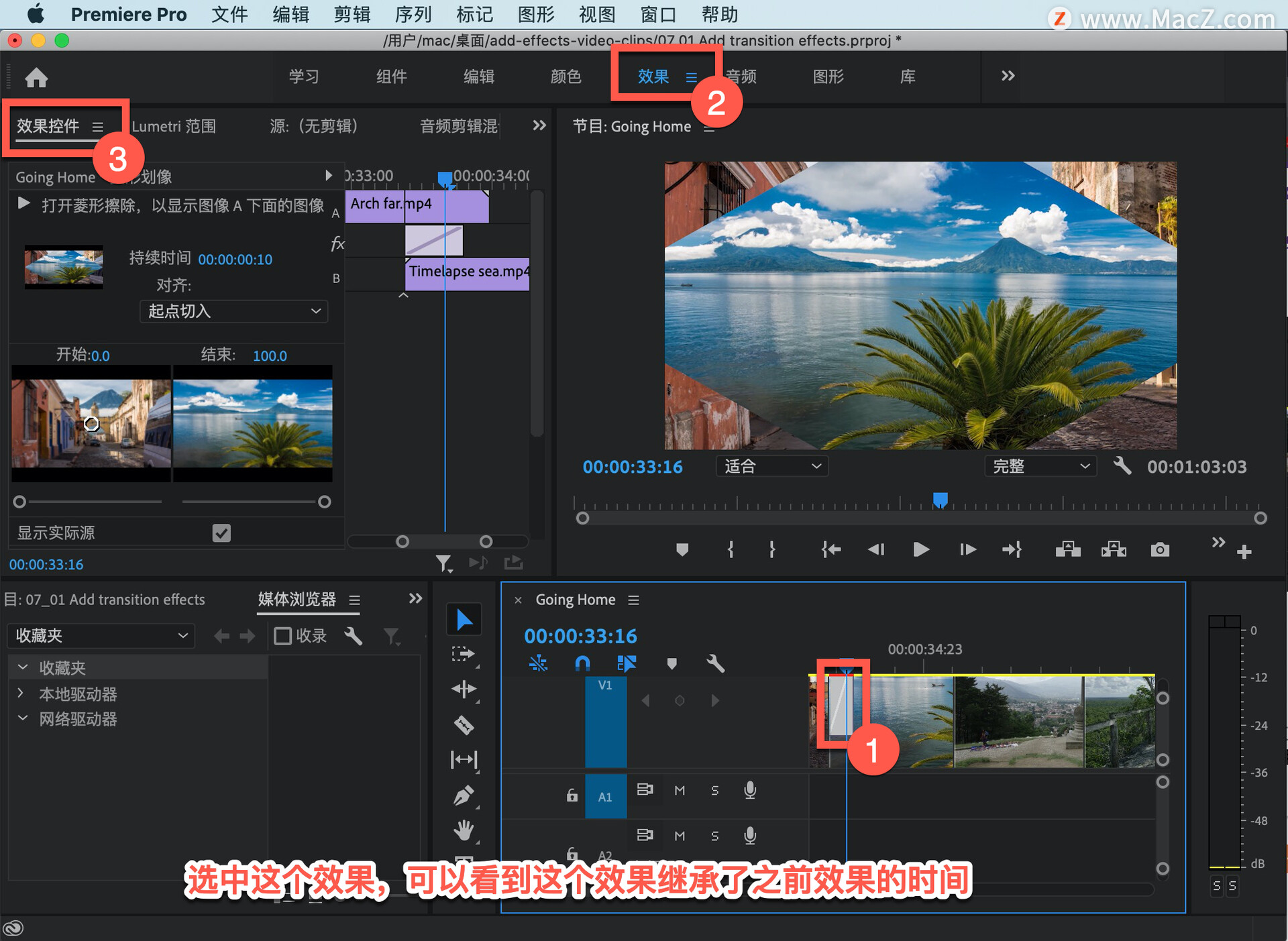Open the 收藏夹 location dropdown
1288x941 pixels.
tap(101, 636)
